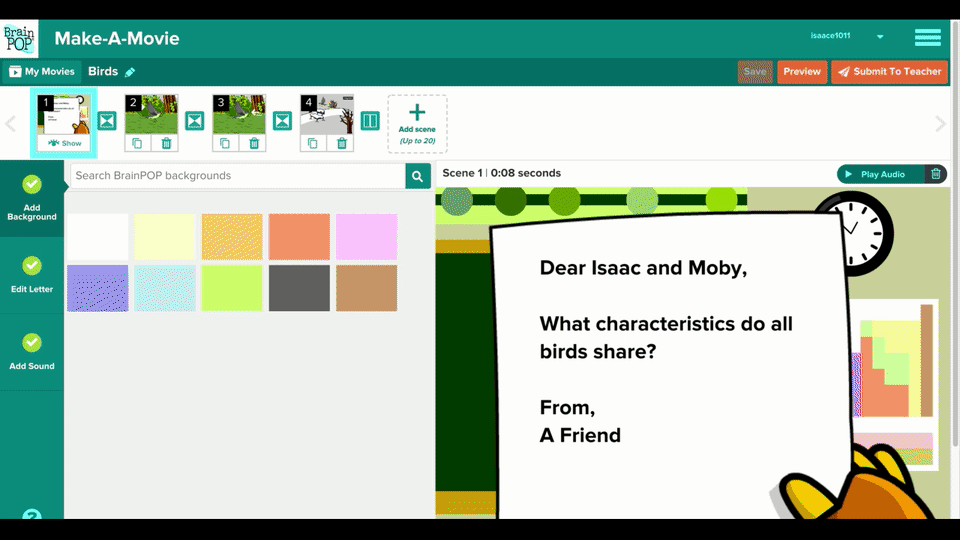This screenshot has width=960, height=540.
Task: Open the hamburger menu
Action: click(x=928, y=37)
